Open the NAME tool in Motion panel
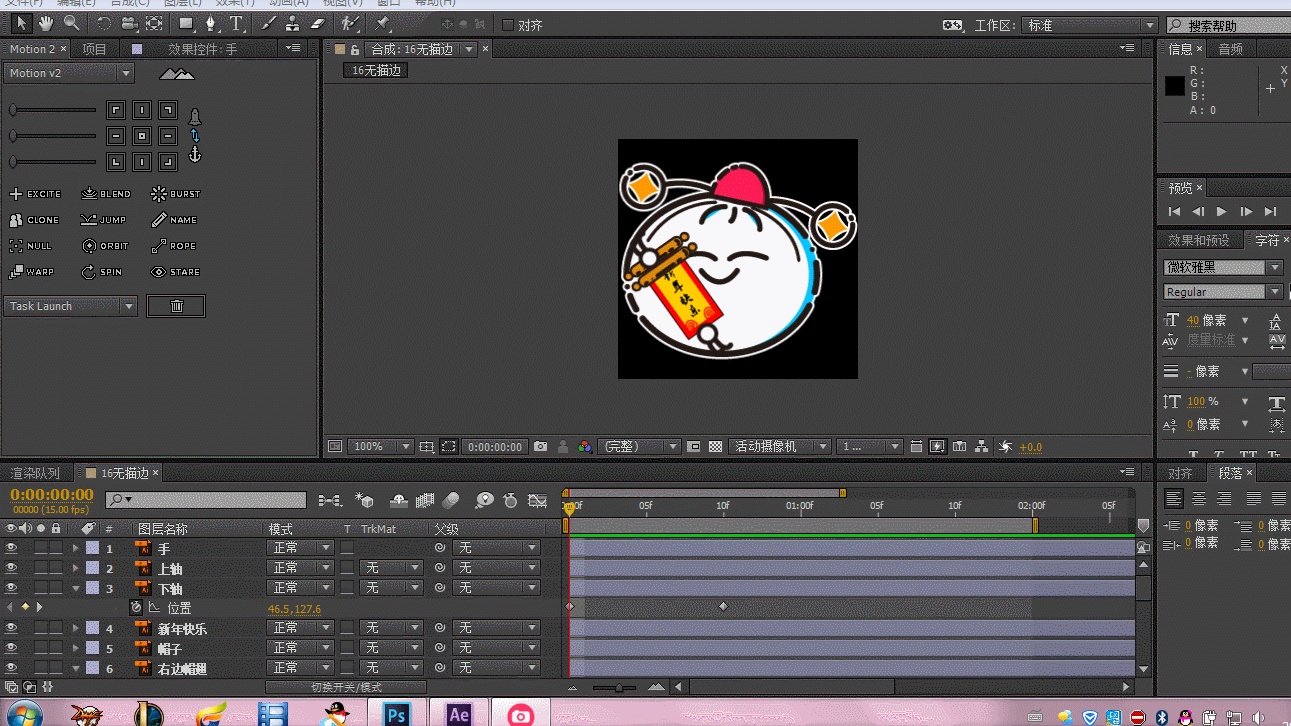The image size is (1291, 726). coord(175,220)
